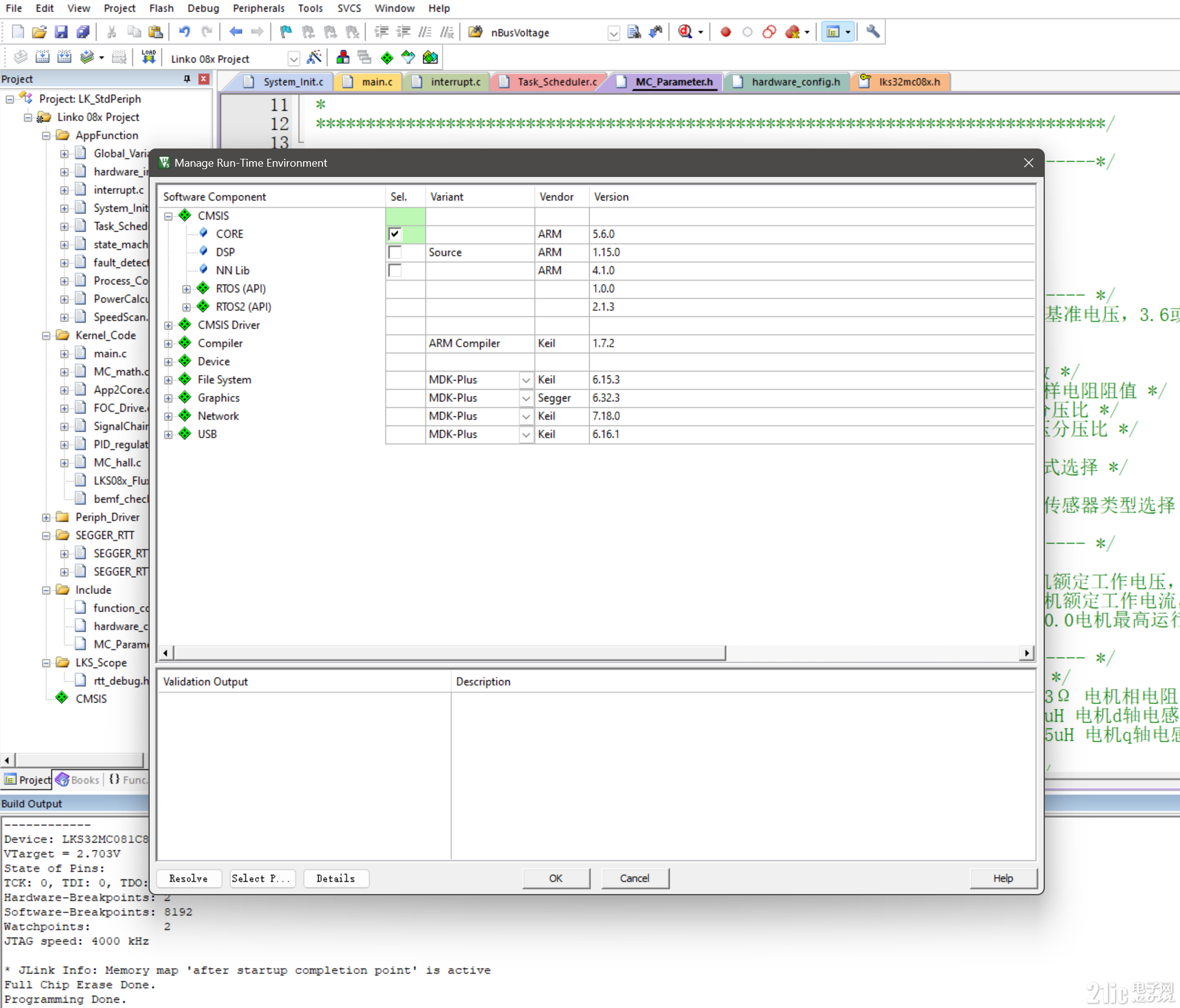Insert a breakpoint with the red dot icon
Image resolution: width=1180 pixels, height=1008 pixels.
point(725,32)
